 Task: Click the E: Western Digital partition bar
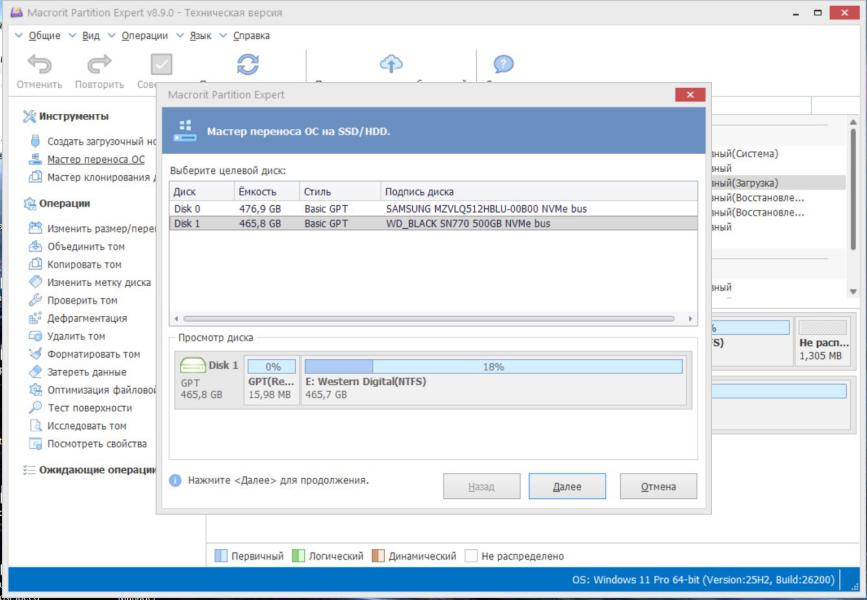[494, 381]
